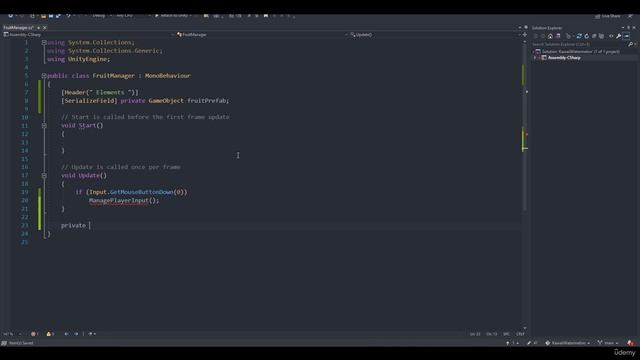Click the warnings count indicator
The width and height of the screenshot is (640, 360).
click(x=50, y=334)
